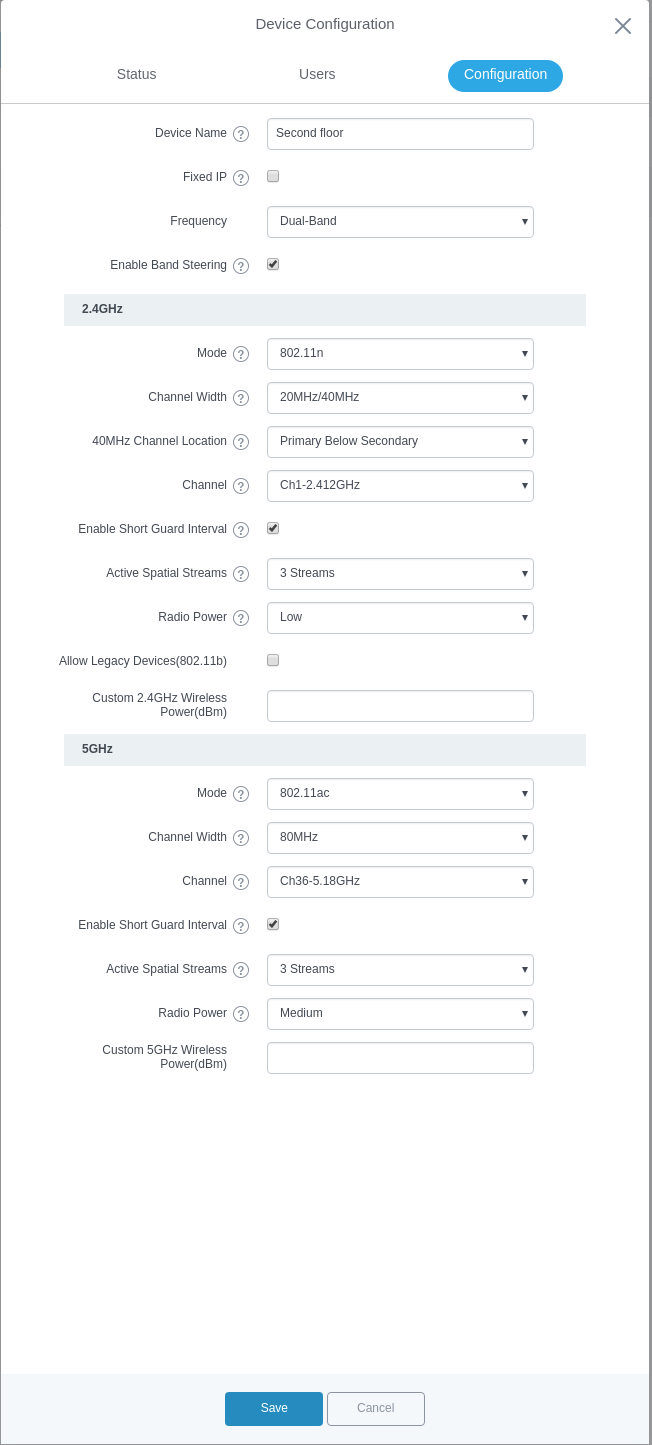Click help icon for 40MHz Channel Location
Screen dimensions: 652x1445
(x=241, y=442)
